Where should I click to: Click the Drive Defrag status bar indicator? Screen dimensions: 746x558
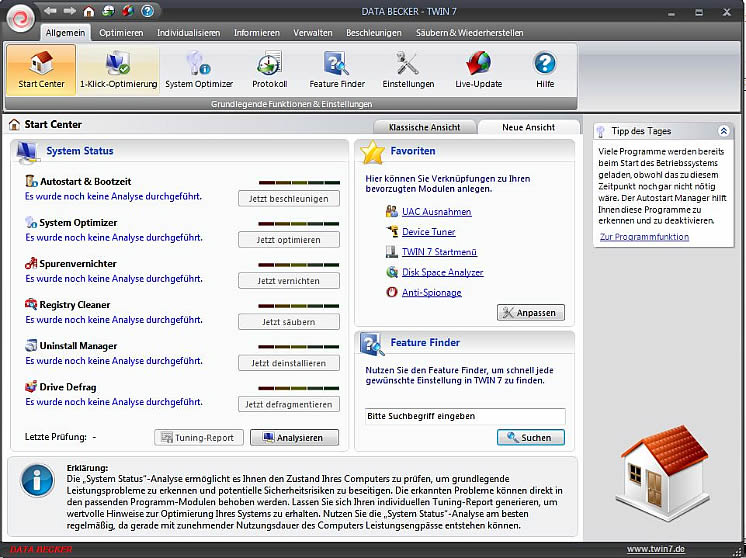(x=299, y=388)
